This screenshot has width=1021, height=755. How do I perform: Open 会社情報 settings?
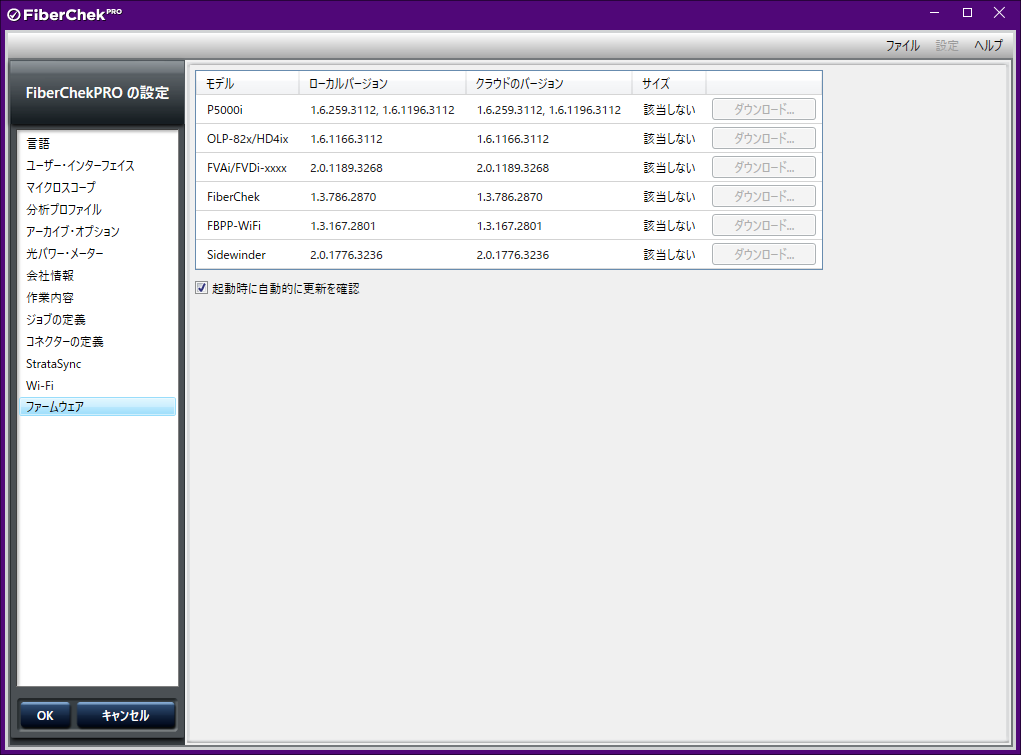98,276
